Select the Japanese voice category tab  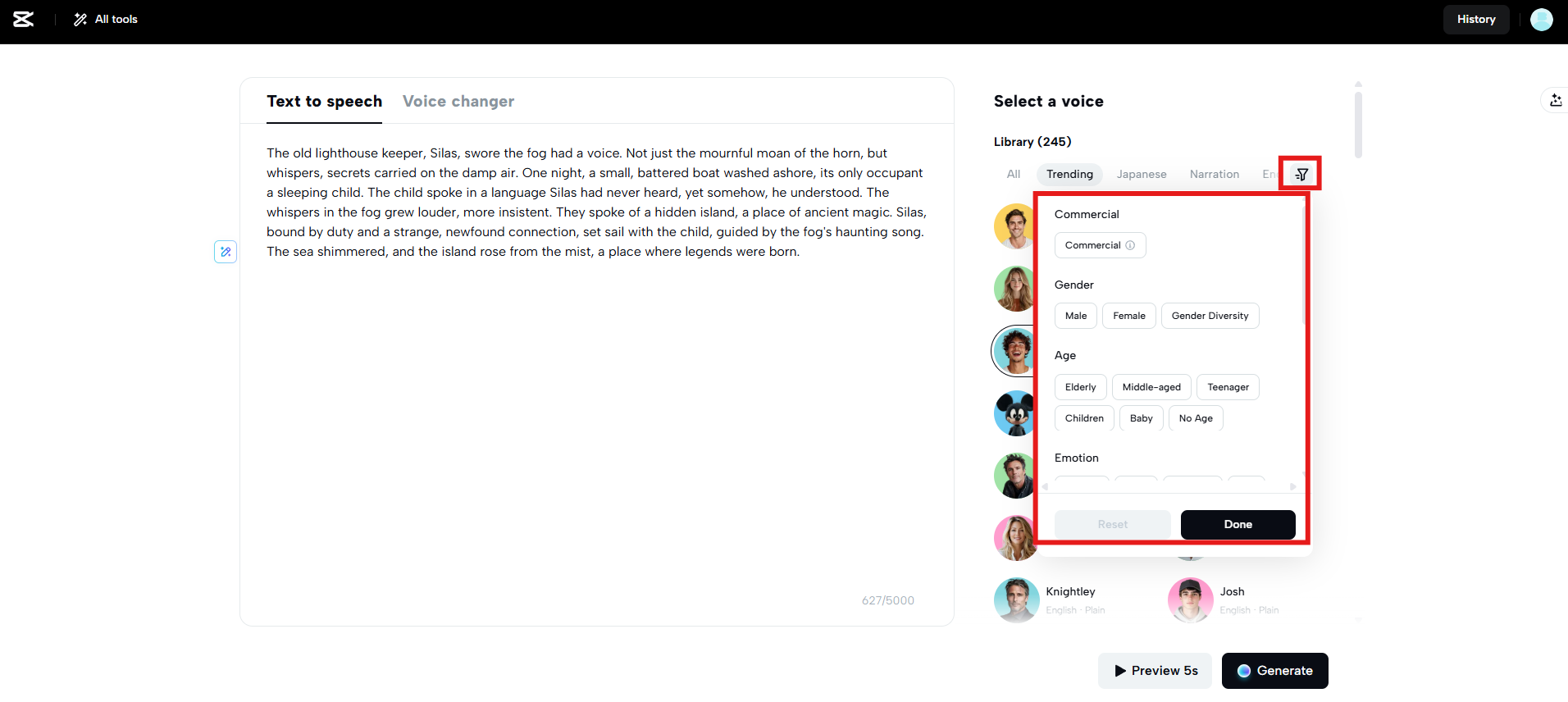(x=1141, y=174)
